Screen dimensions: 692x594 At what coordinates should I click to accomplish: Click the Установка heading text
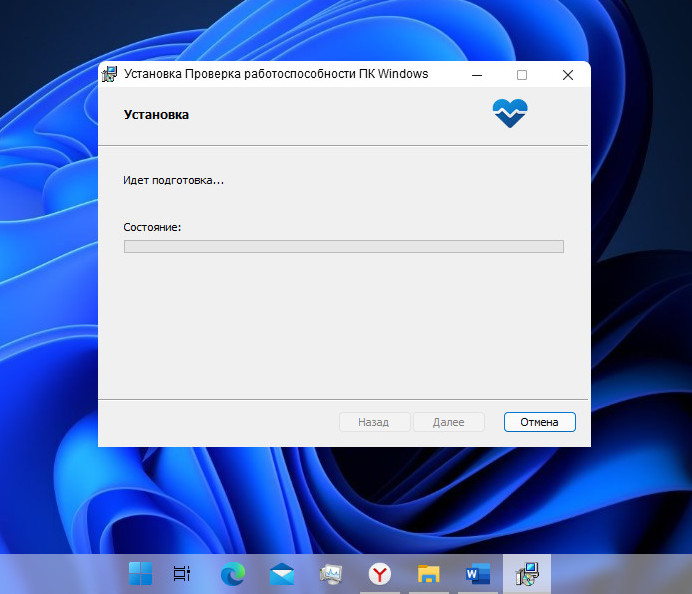156,115
